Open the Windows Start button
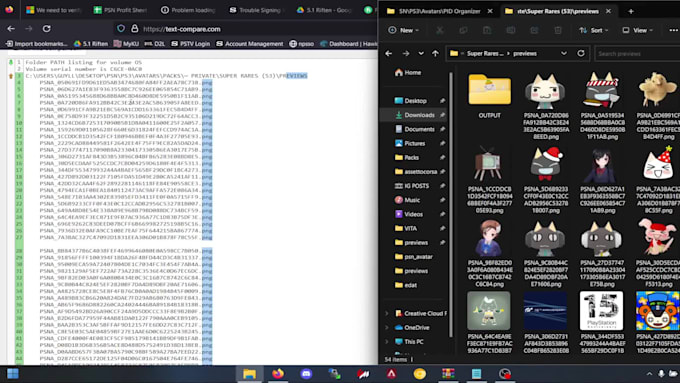The height and width of the screenshot is (383, 680). tap(13, 373)
